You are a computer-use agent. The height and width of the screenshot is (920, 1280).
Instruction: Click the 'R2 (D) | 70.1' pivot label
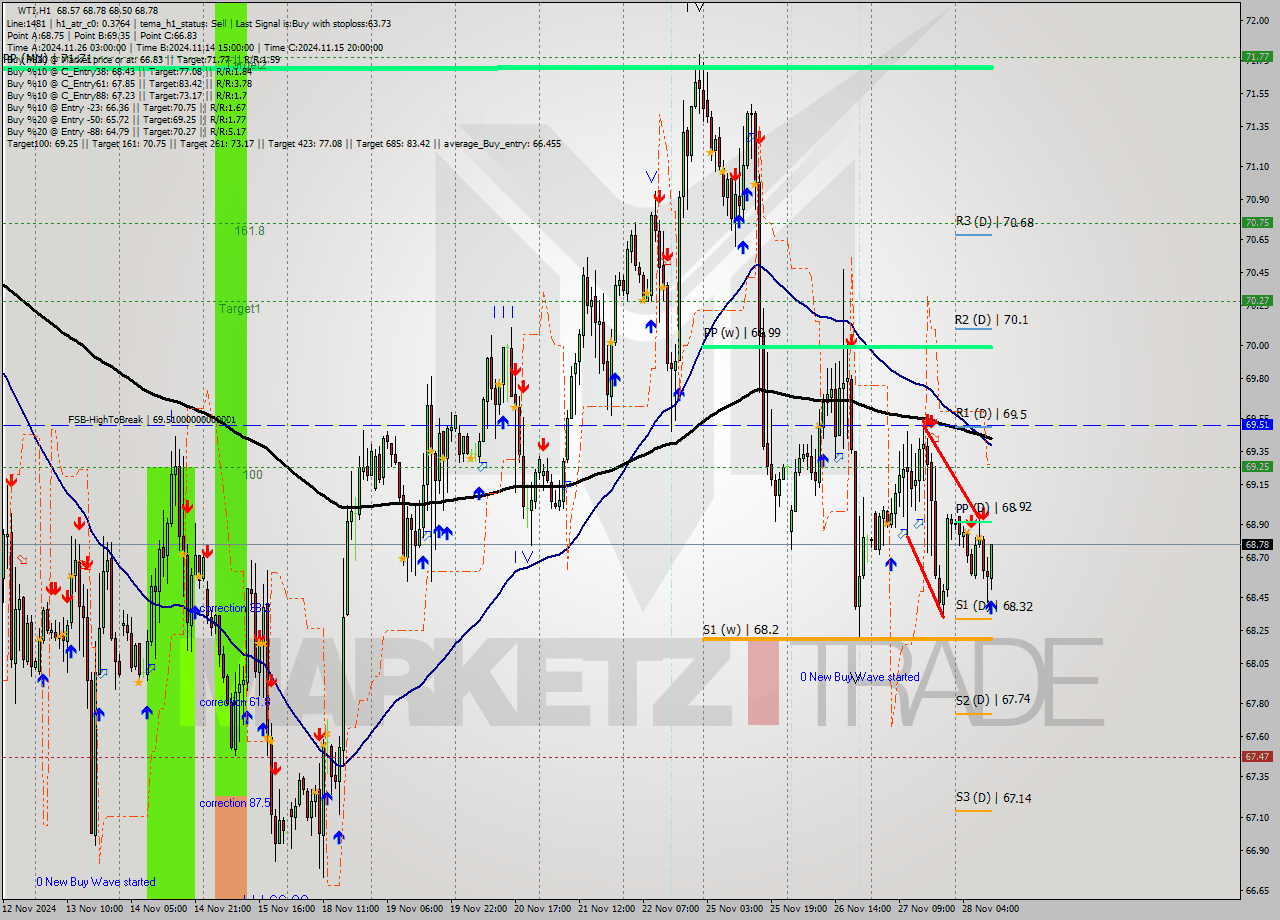991,320
